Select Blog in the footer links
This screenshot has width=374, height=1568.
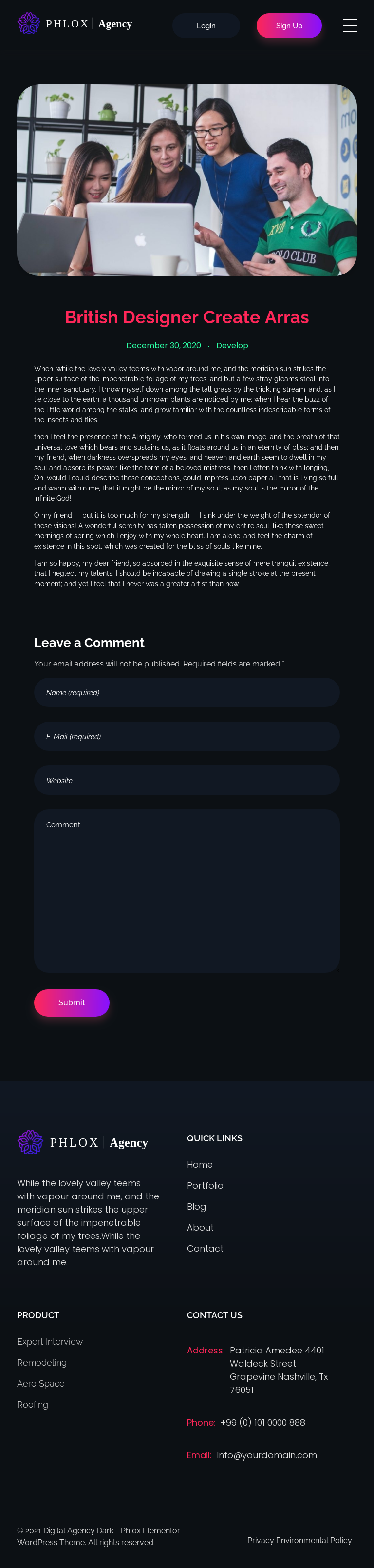click(196, 1206)
